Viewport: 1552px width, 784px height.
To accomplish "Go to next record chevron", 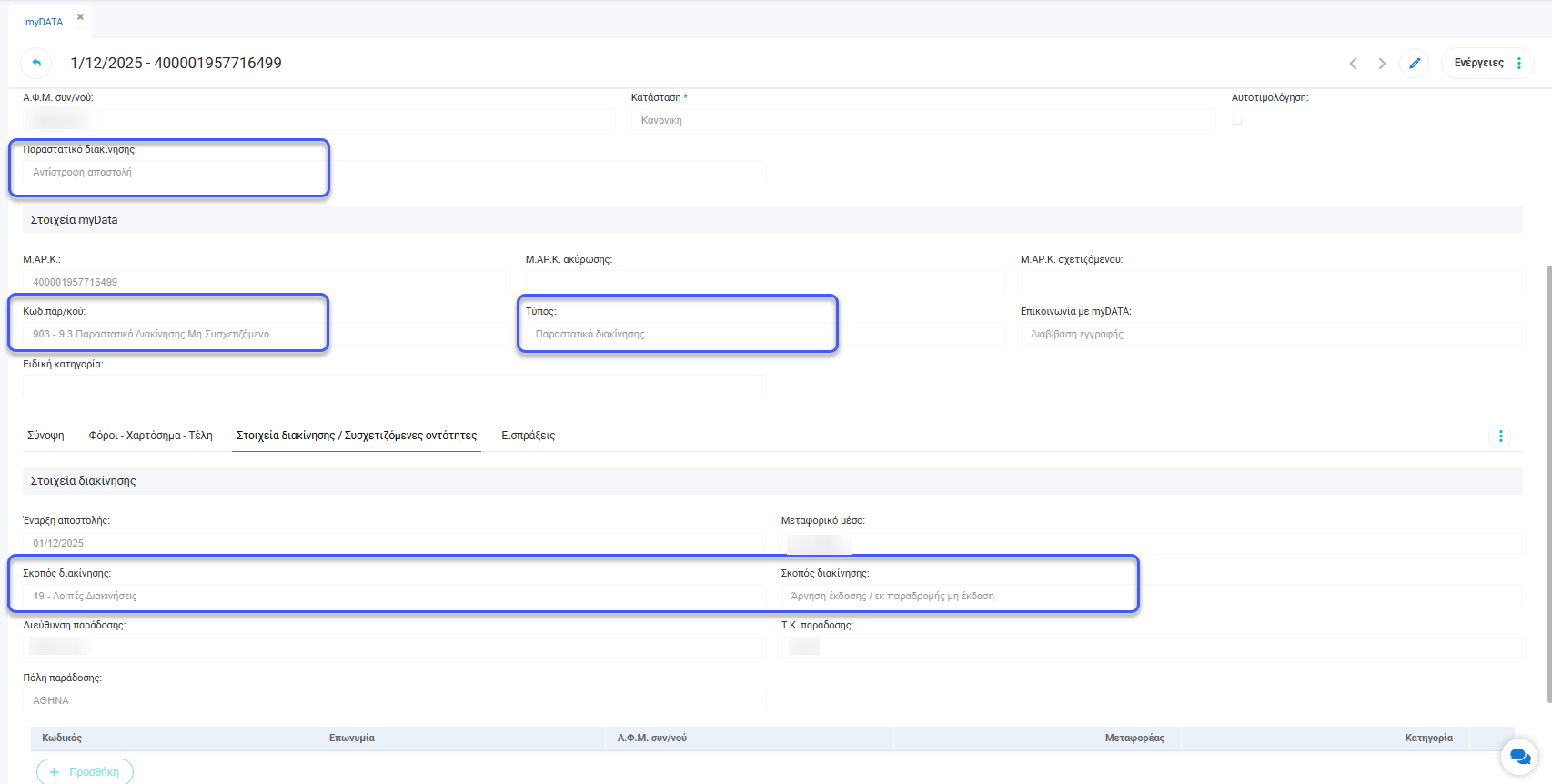I will click(1382, 63).
